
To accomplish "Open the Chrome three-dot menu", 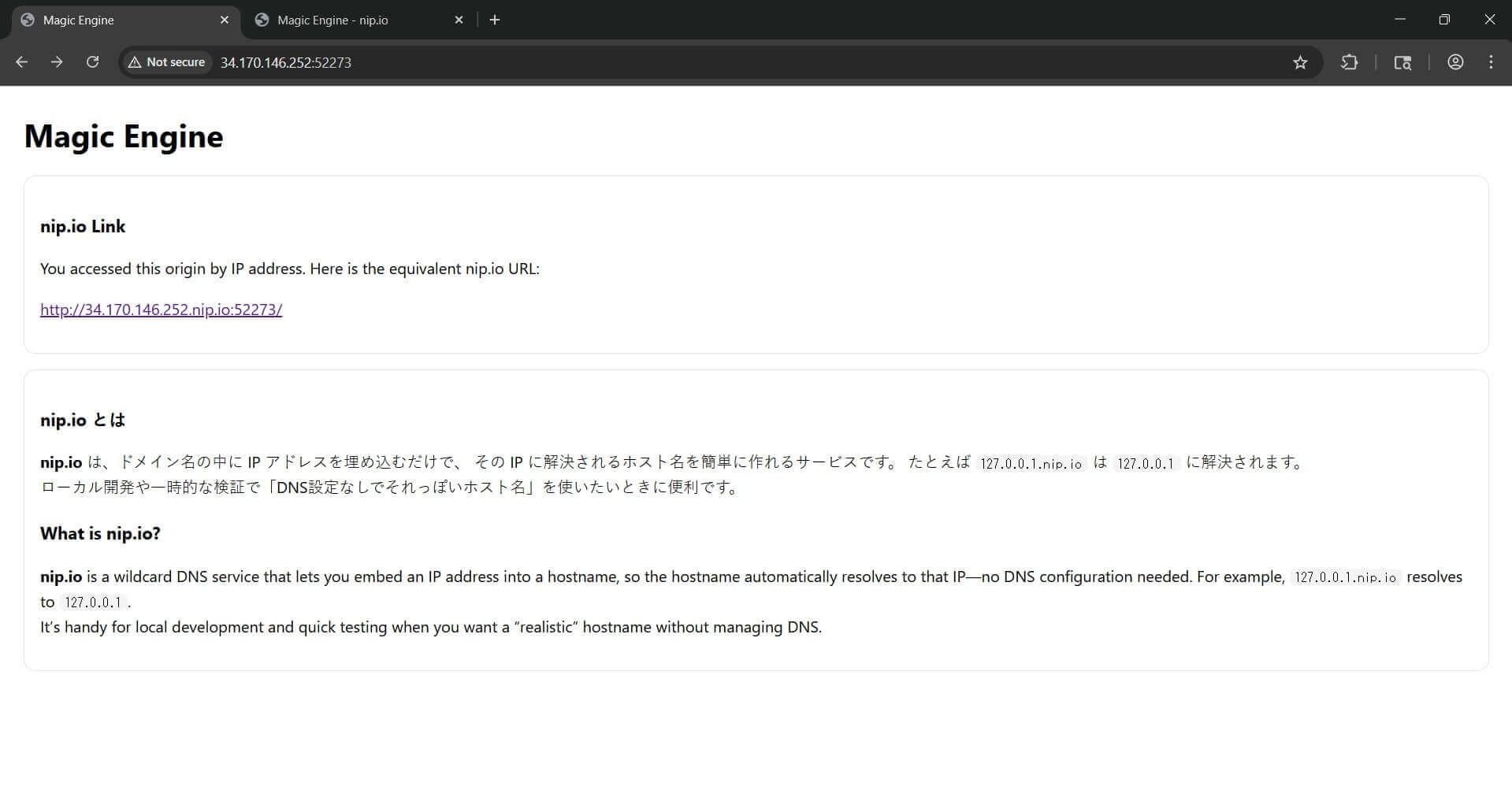I will coord(1491,62).
